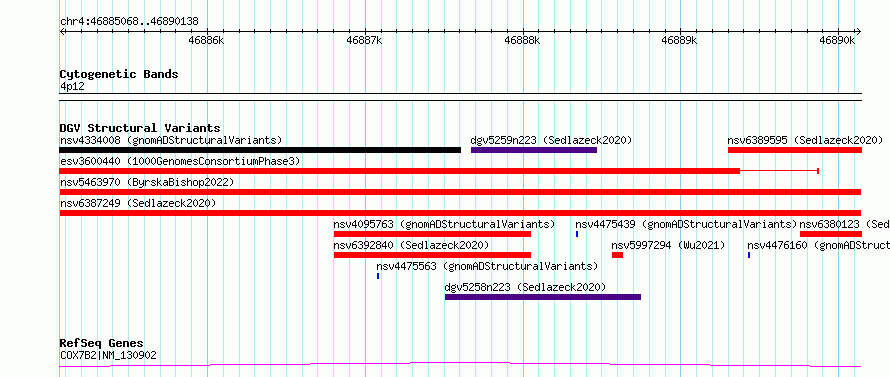Click the magenta COX7B2 gene line
The height and width of the screenshot is (377, 890).
(460, 364)
